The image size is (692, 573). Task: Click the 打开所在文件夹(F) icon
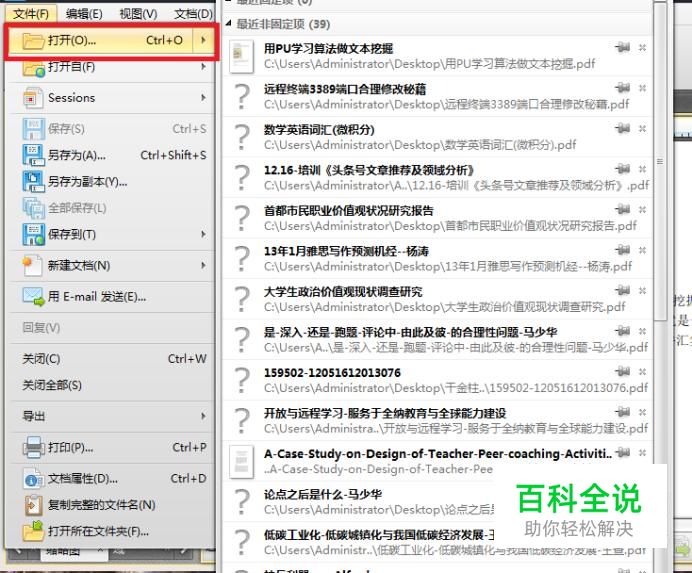(x=34, y=532)
